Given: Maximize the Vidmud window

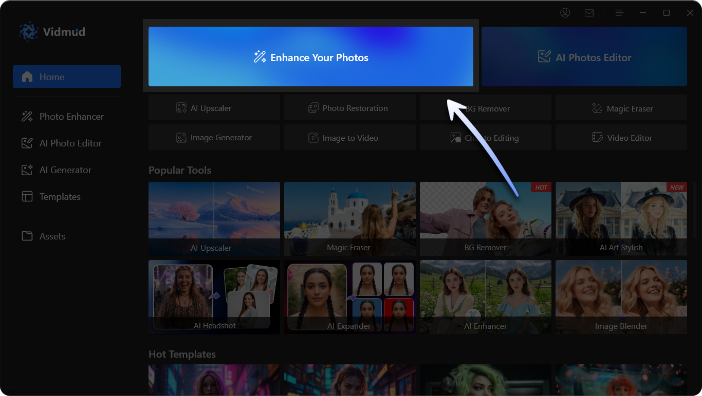Looking at the screenshot, I should pos(666,13).
